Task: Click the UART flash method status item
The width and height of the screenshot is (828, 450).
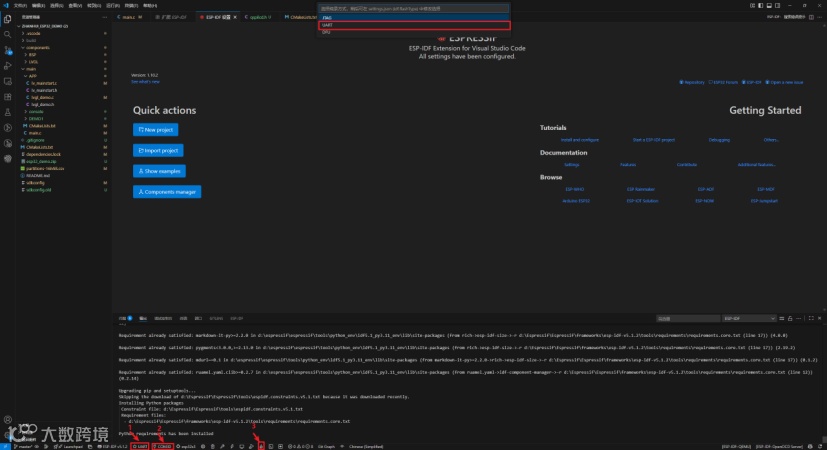Action: click(140, 446)
